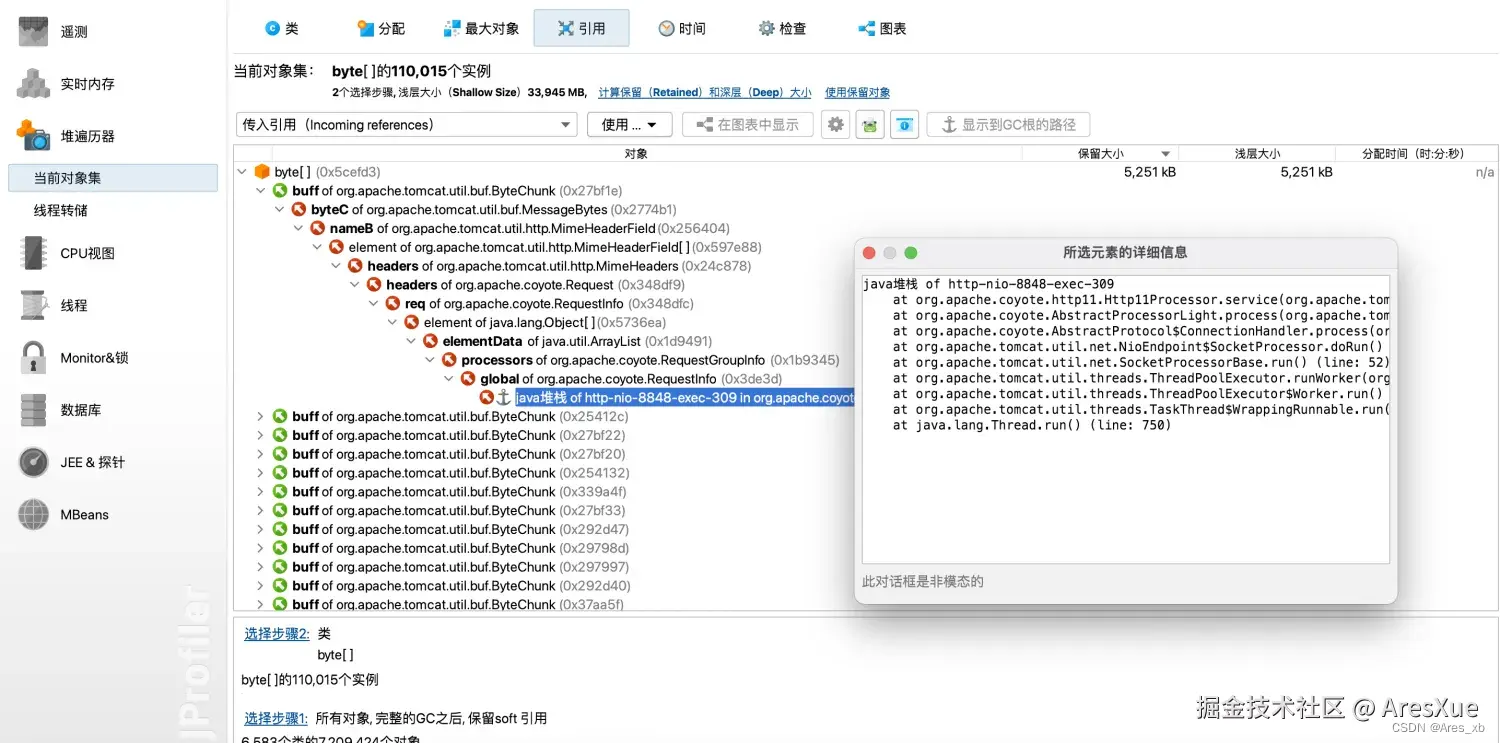Click the blue info panel icon button
Screen dimensions: 1500x743
904,125
